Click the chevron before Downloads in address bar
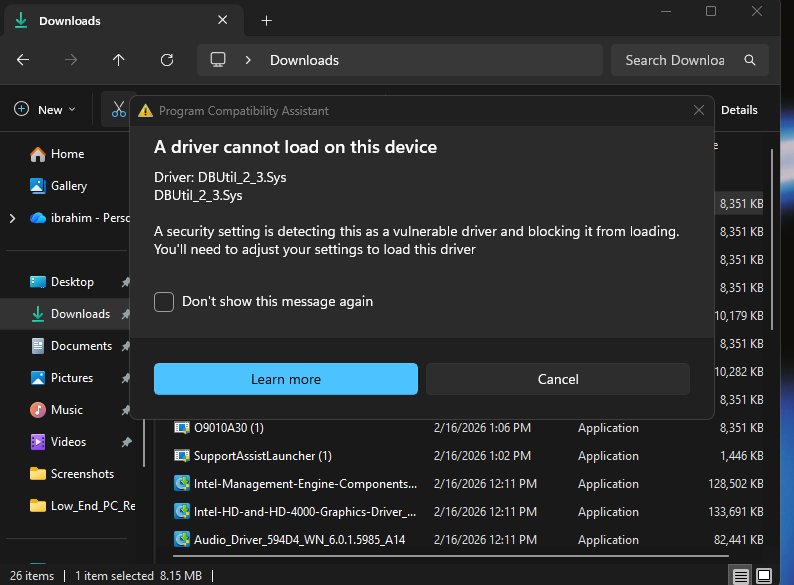This screenshot has width=794, height=585. pos(247,60)
